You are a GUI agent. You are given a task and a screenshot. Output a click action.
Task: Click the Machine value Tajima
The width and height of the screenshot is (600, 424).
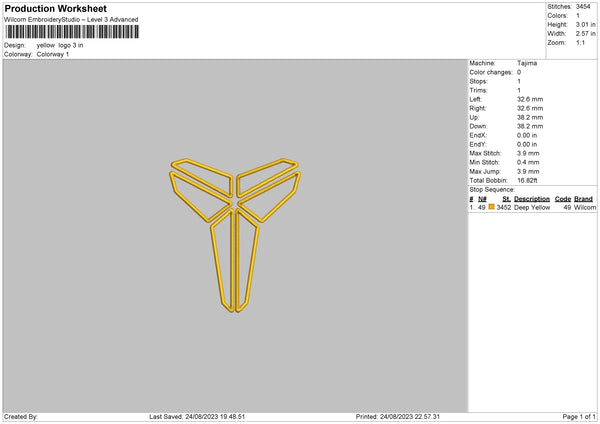(527, 63)
